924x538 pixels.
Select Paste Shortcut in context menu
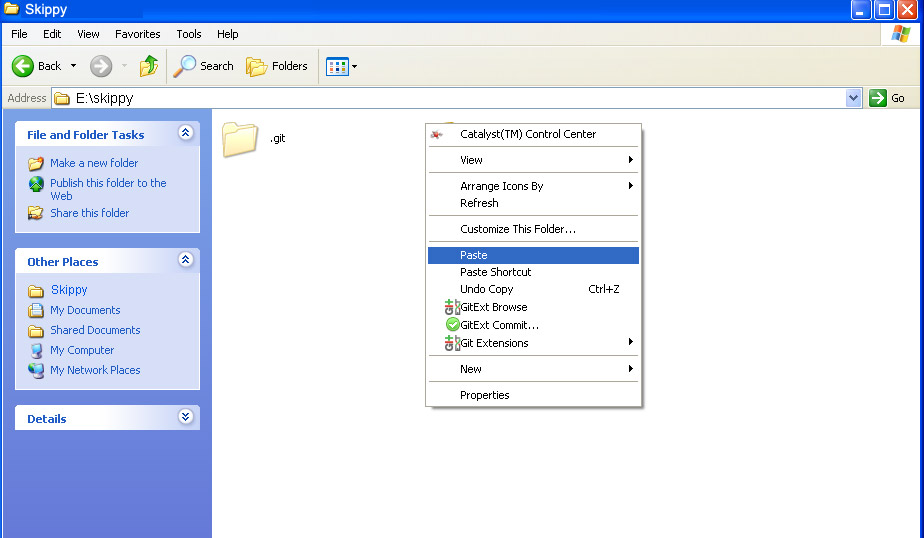click(x=533, y=272)
